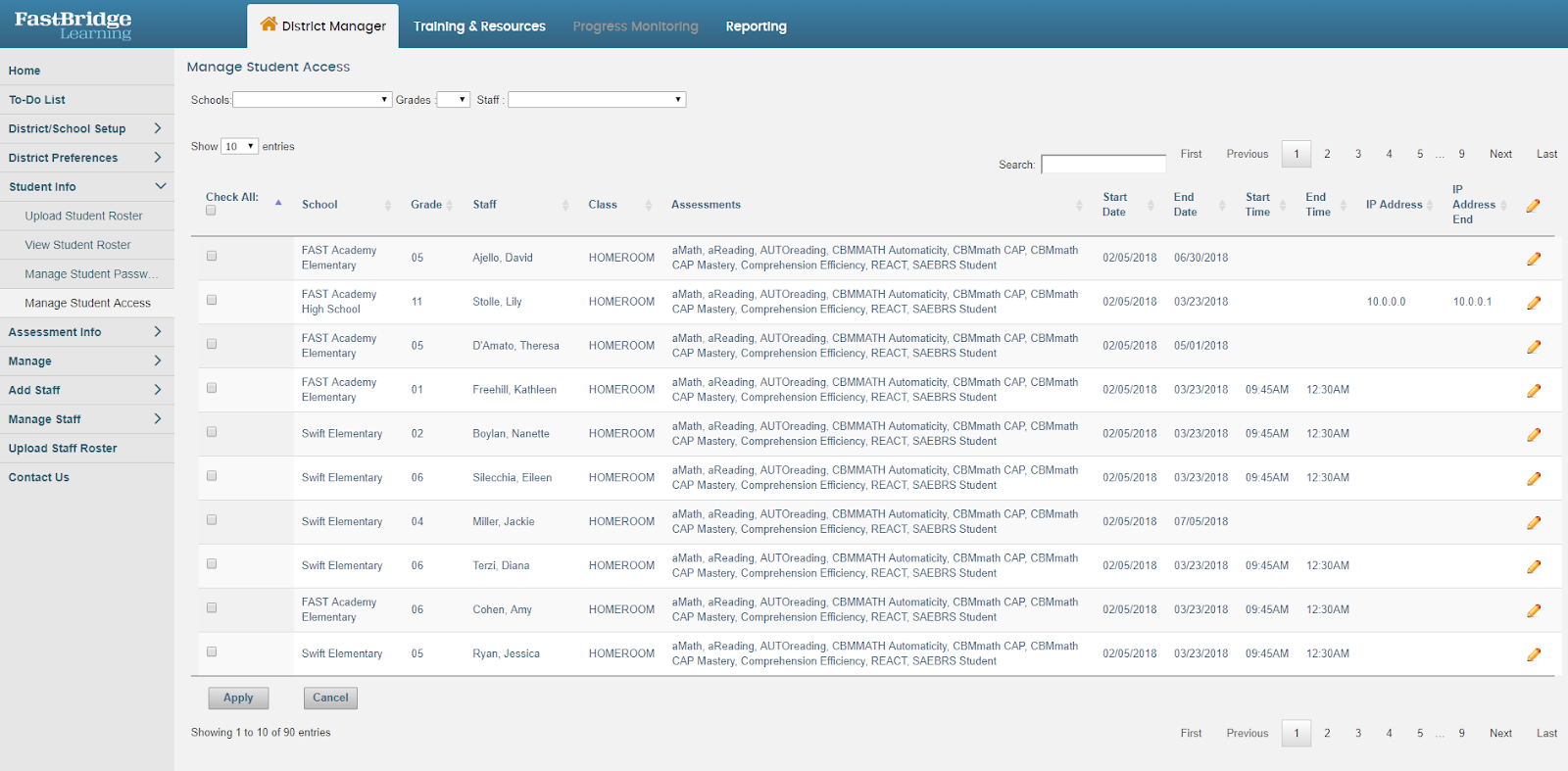Image resolution: width=1568 pixels, height=771 pixels.
Task: Click the Cancel button
Action: 330,698
